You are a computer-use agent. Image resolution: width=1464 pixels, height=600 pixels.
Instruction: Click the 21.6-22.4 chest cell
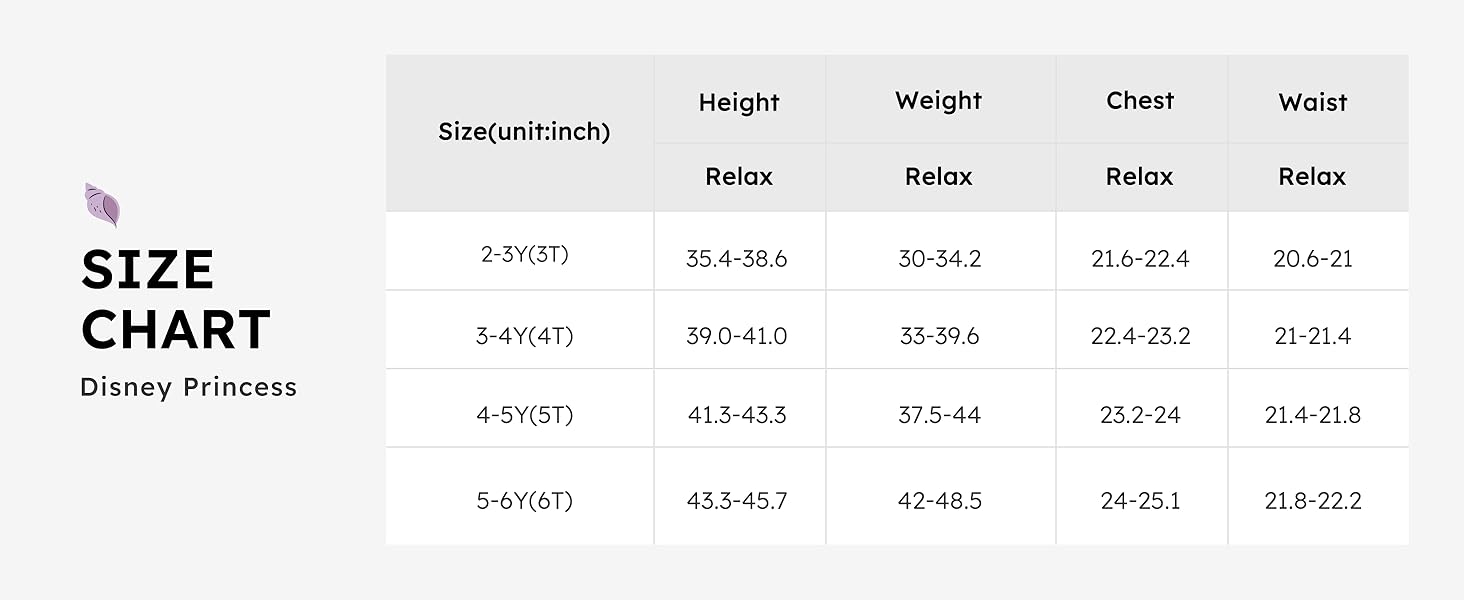[1140, 259]
